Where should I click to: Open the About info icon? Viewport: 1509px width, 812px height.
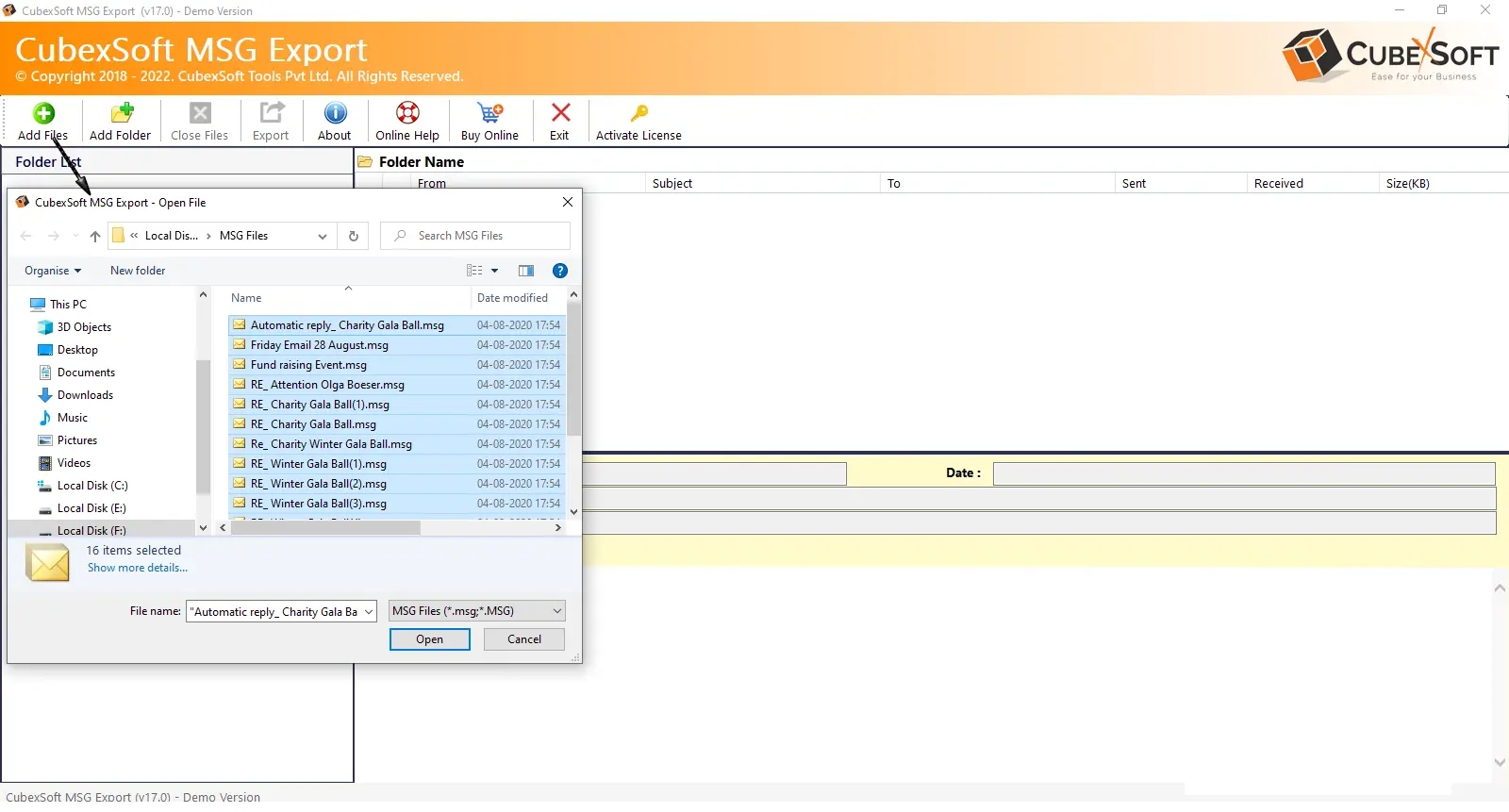coord(336,113)
